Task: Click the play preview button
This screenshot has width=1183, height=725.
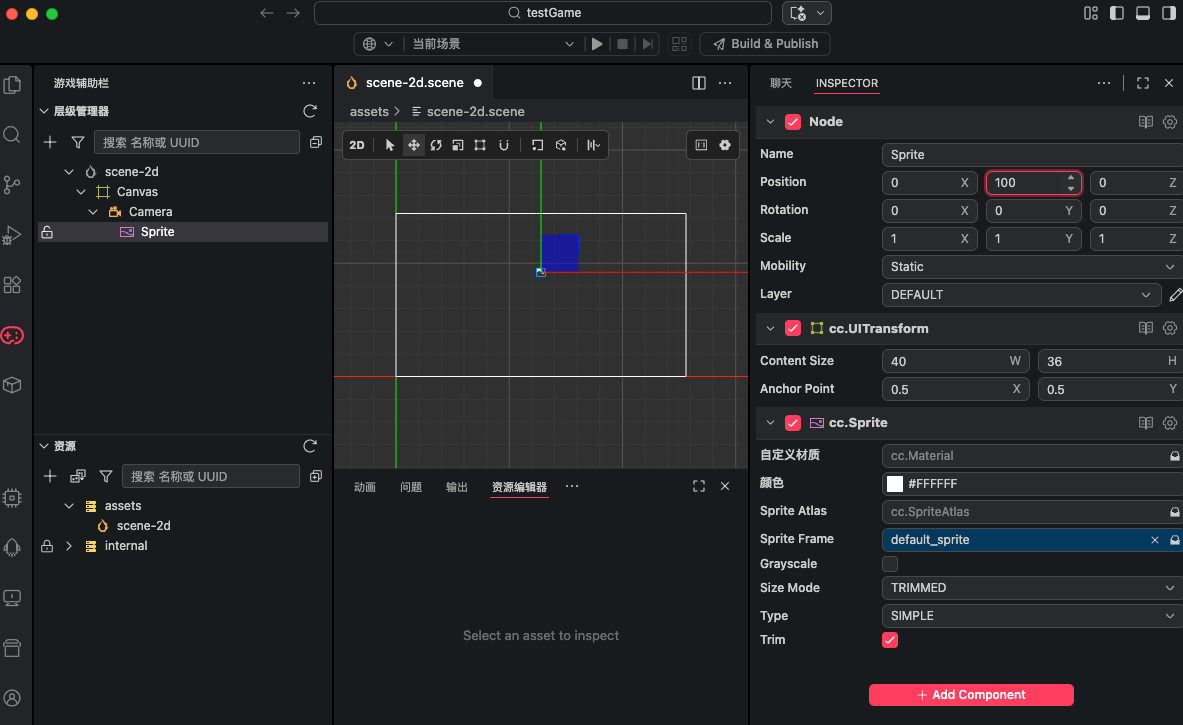Action: tap(597, 44)
